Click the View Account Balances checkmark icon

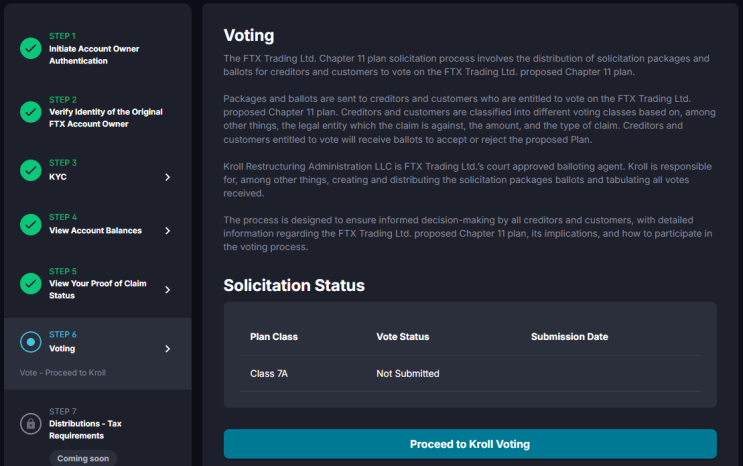(x=30, y=225)
